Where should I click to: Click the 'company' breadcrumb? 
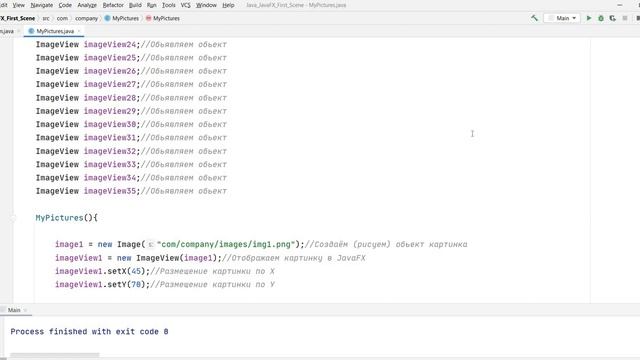click(86, 18)
